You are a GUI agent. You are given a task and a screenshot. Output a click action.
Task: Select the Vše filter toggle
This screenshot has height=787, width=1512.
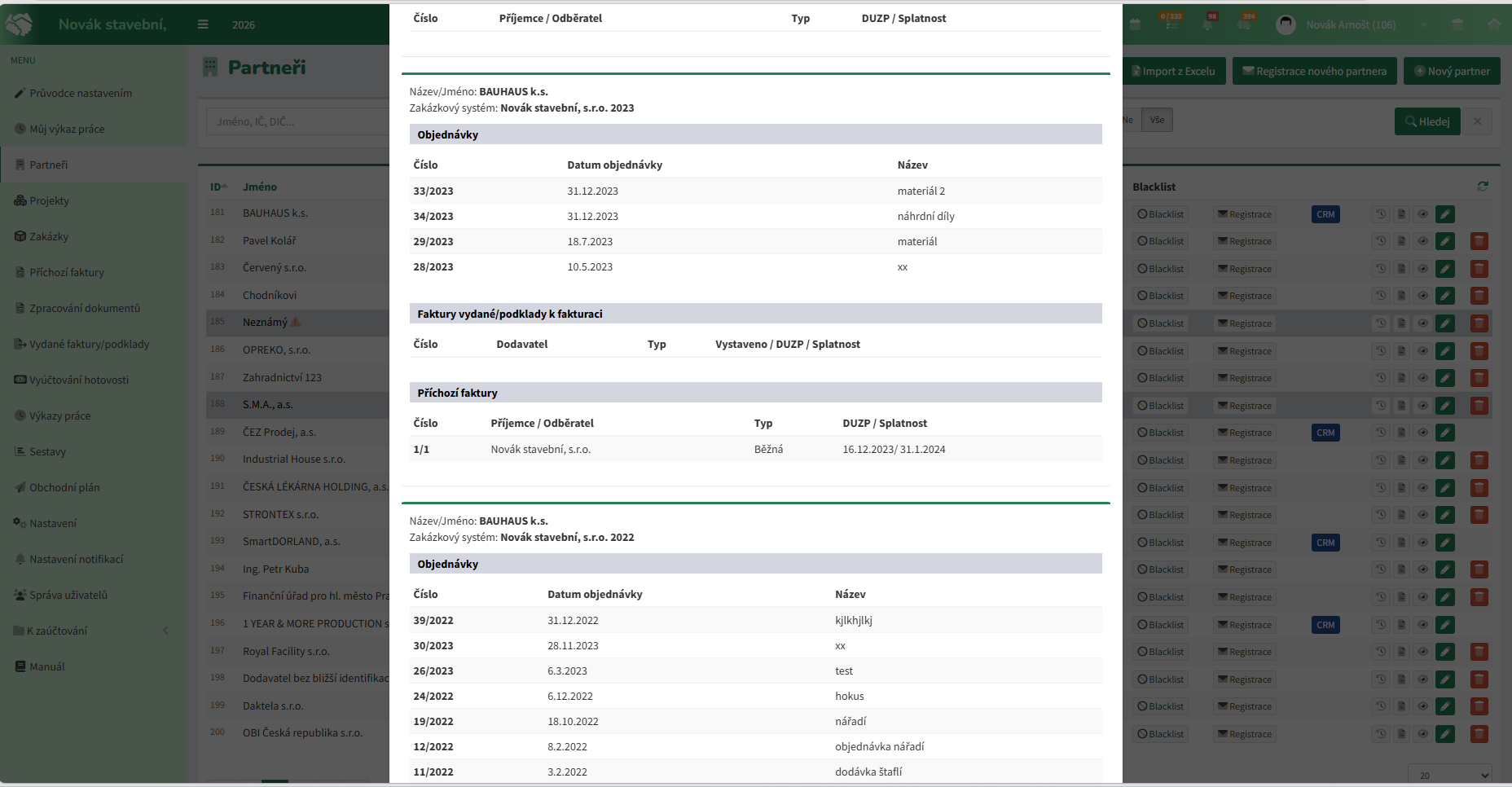pos(1157,120)
